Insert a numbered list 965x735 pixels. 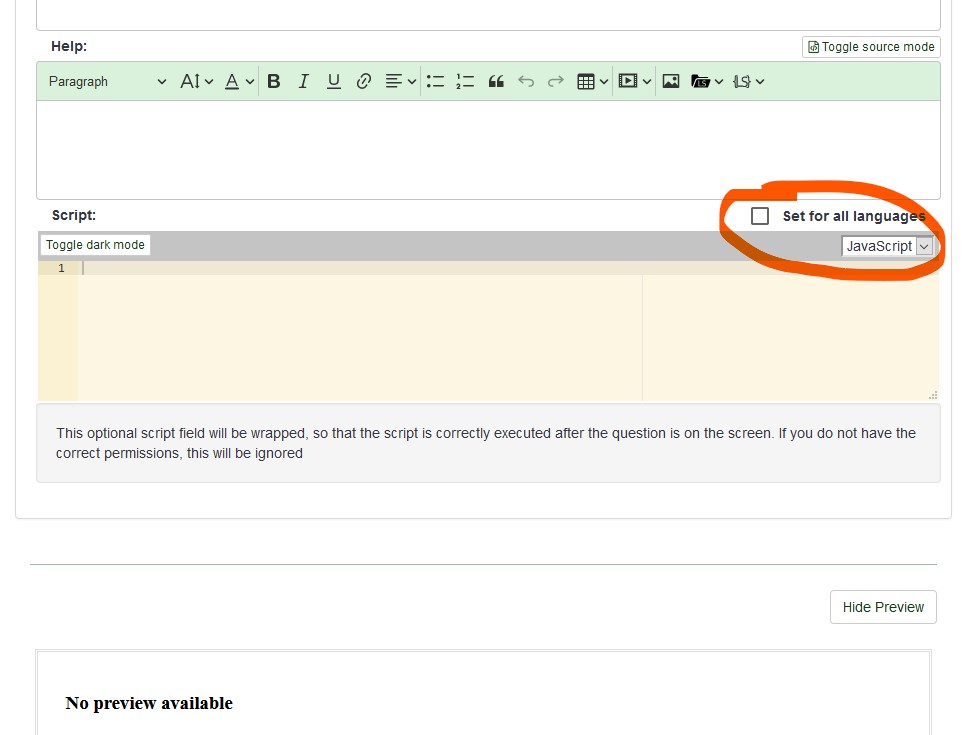465,81
